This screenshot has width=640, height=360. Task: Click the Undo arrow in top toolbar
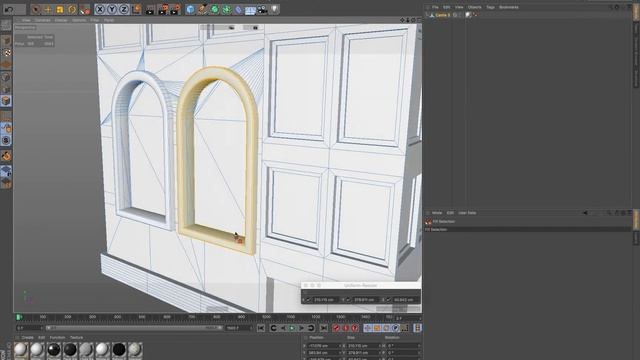tap(10, 9)
